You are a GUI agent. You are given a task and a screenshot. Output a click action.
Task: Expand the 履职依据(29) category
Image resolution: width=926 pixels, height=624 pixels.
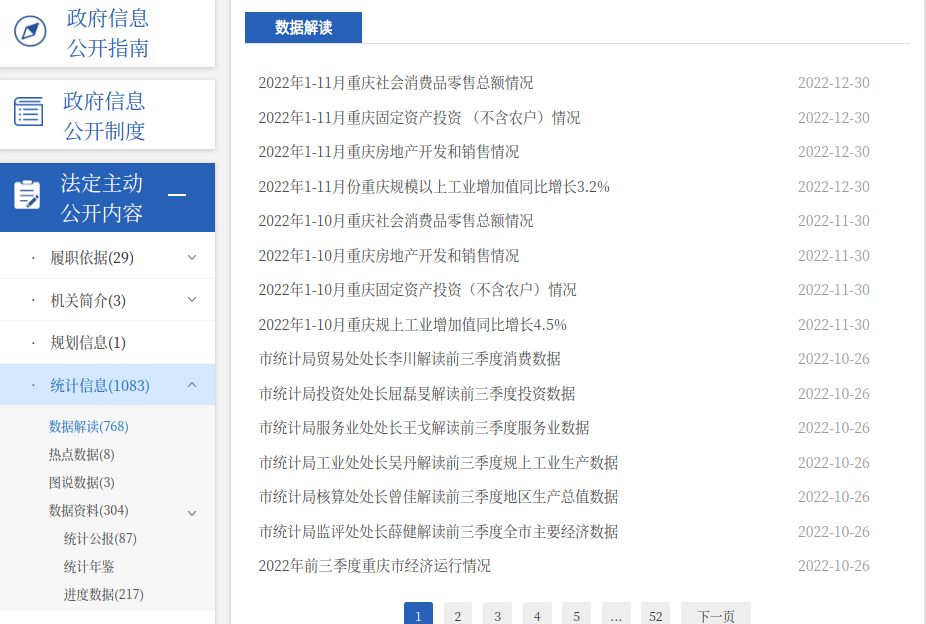[x=191, y=255]
